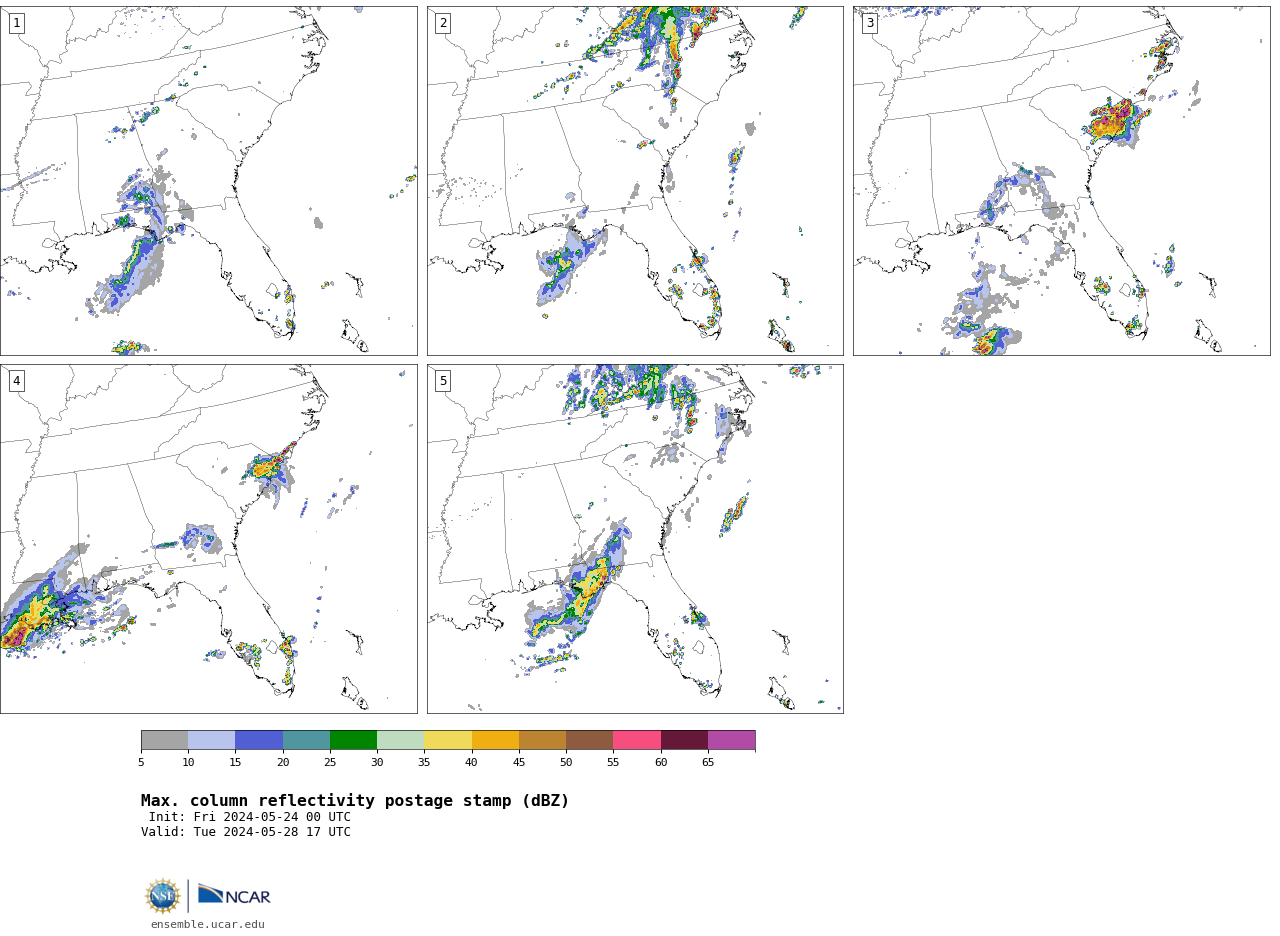Image resolution: width=1280 pixels, height=936 pixels.
Task: Click the colorbar tick label 65
Action: 708,763
